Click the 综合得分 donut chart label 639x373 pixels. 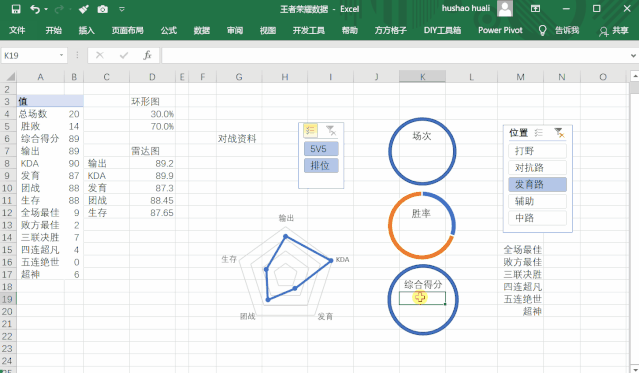[x=423, y=284]
